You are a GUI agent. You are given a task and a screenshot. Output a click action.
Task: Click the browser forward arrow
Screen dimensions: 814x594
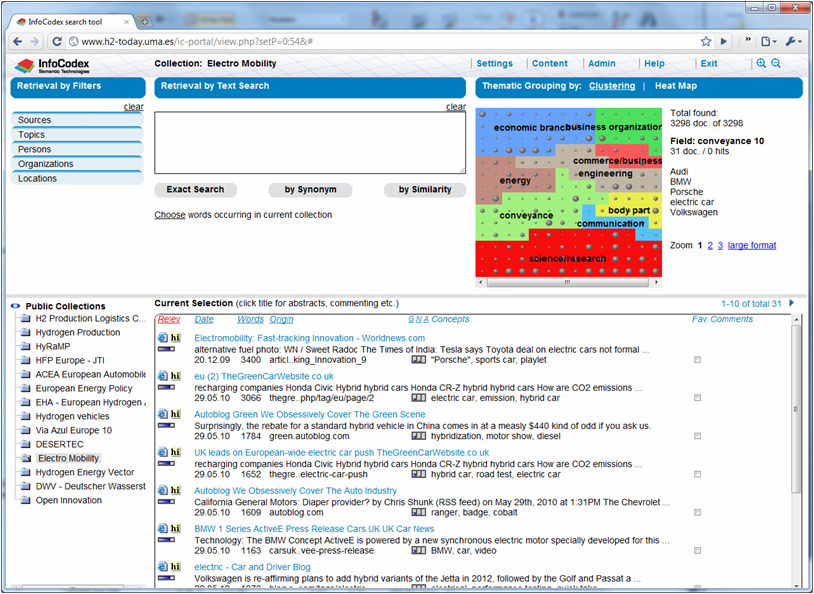(x=35, y=42)
